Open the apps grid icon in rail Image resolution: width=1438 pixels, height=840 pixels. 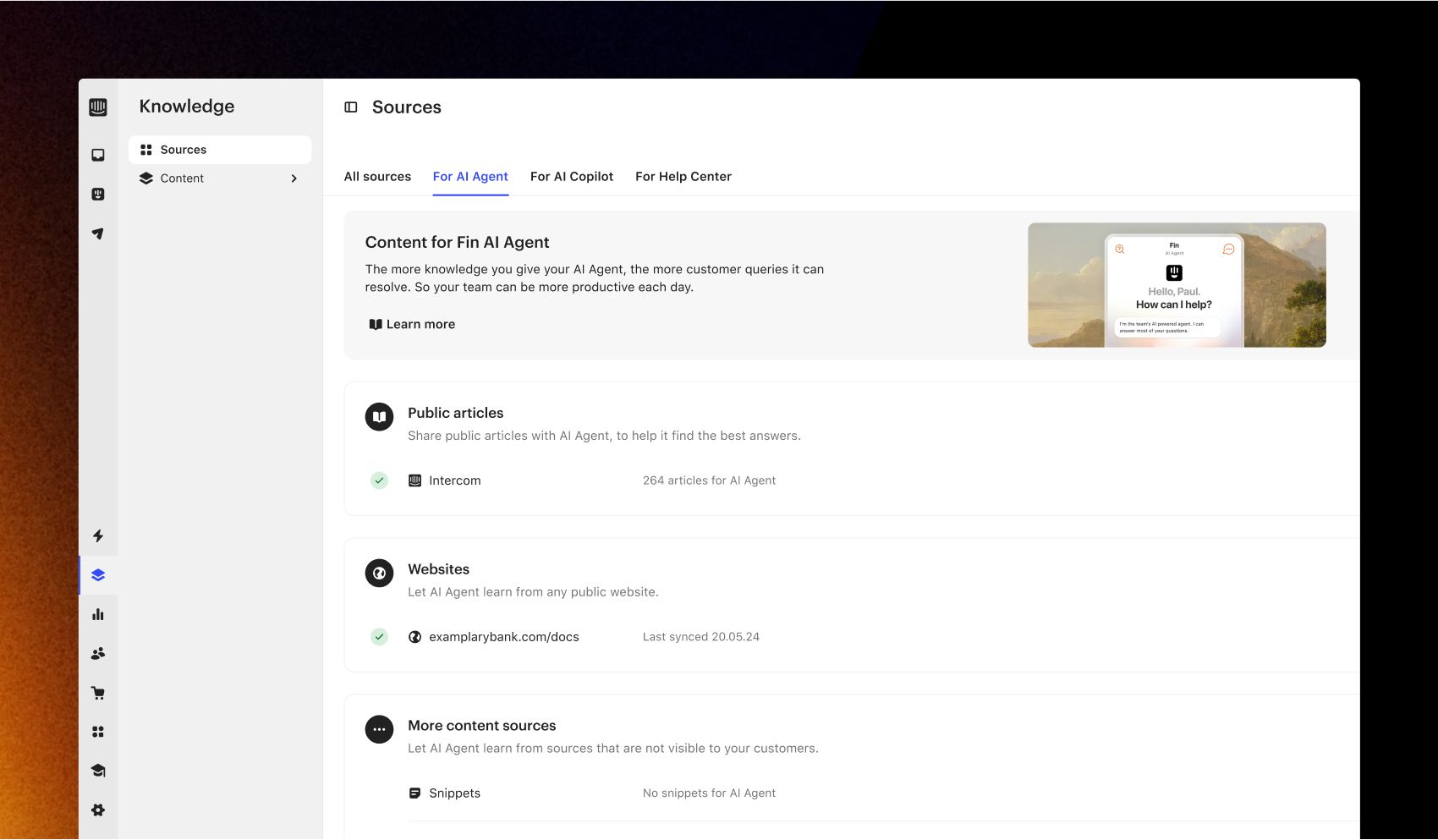98,732
